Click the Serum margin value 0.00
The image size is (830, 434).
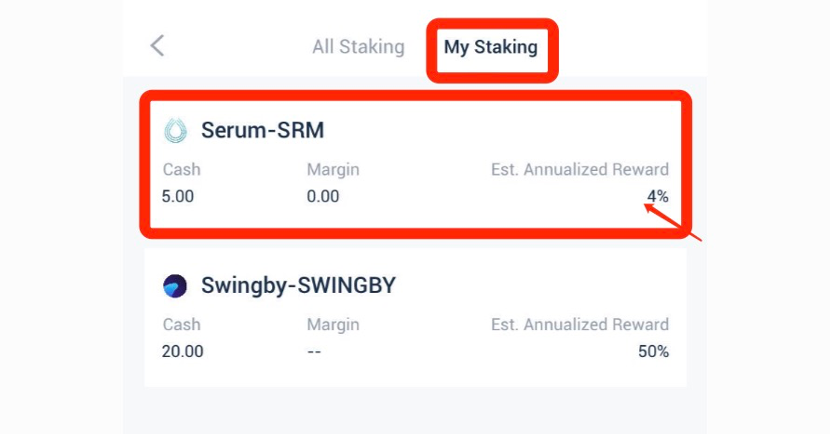pyautogui.click(x=323, y=197)
